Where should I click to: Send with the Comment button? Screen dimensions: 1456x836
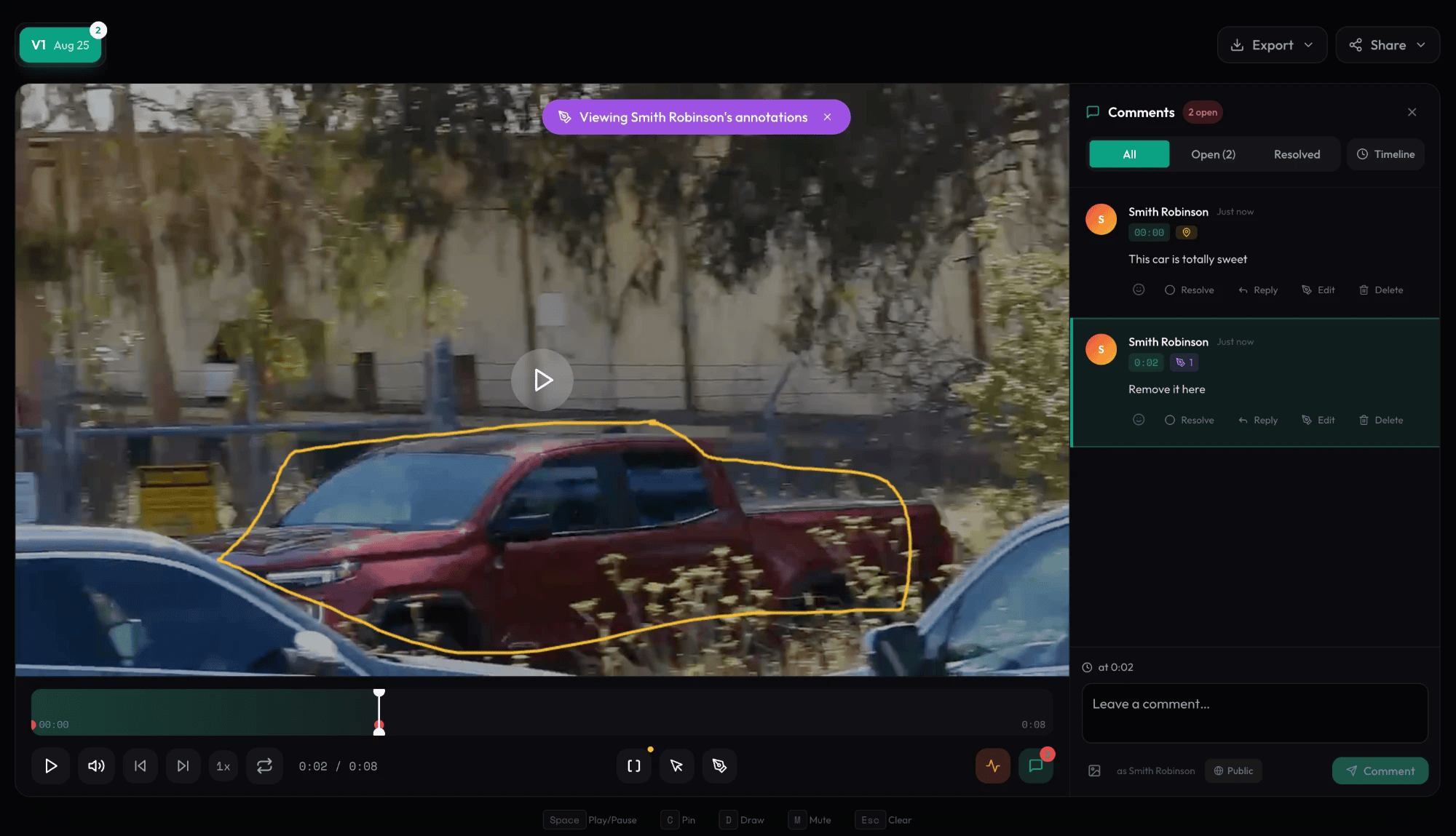coord(1380,771)
